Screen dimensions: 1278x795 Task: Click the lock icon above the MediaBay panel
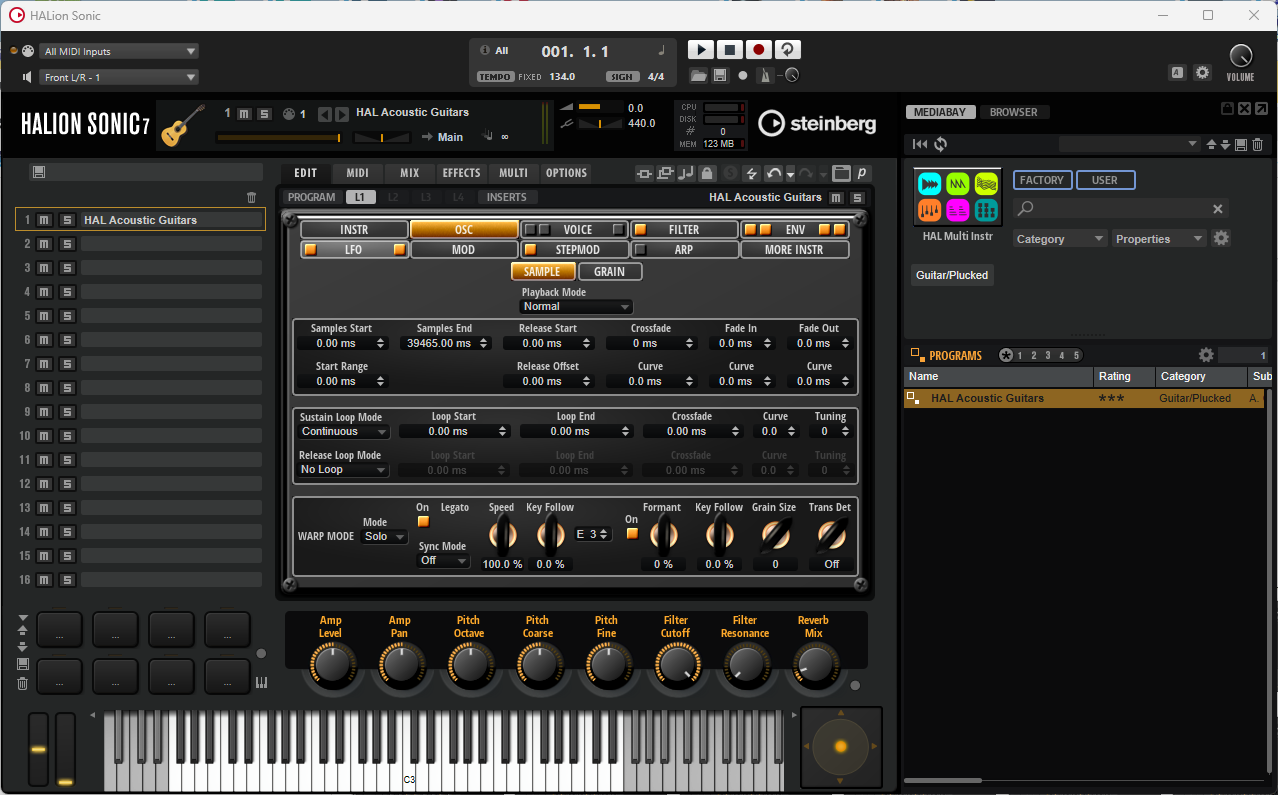pyautogui.click(x=1228, y=109)
